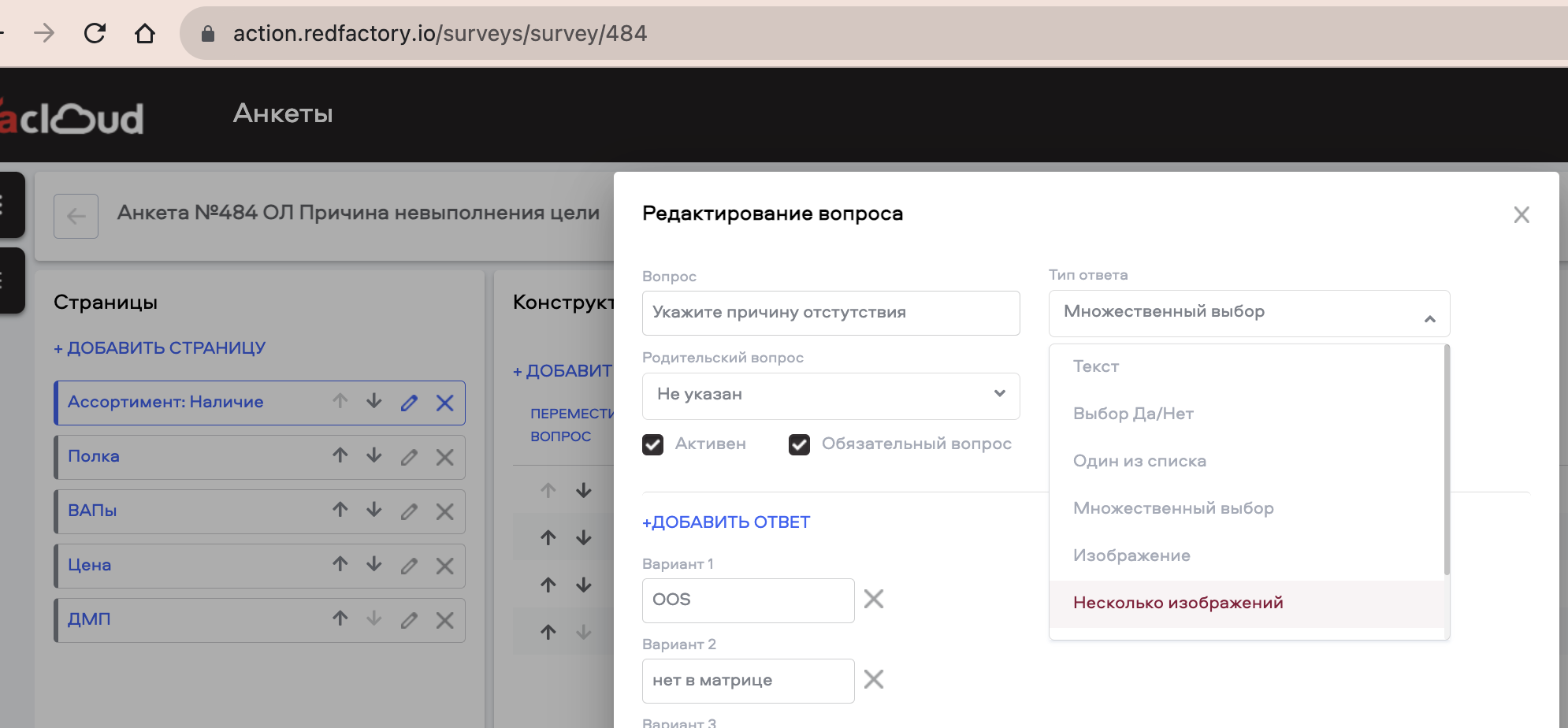Viewport: 1568px width, 728px height.
Task: Move ВАПы page down
Action: click(x=374, y=511)
